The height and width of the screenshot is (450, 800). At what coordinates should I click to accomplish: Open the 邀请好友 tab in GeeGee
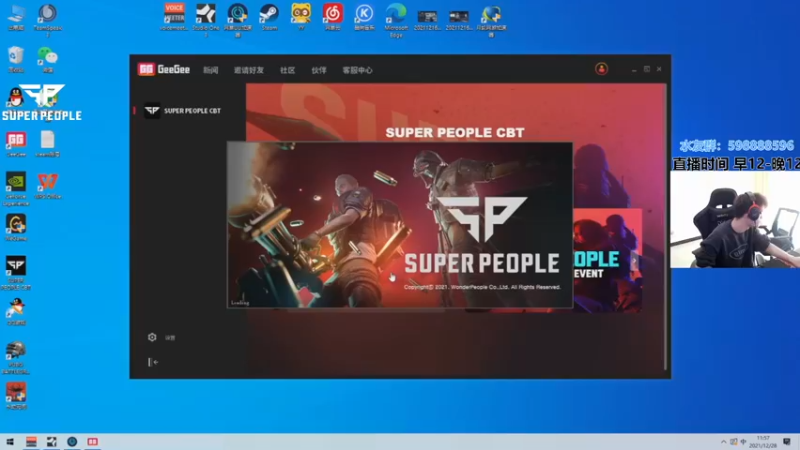[x=248, y=70]
